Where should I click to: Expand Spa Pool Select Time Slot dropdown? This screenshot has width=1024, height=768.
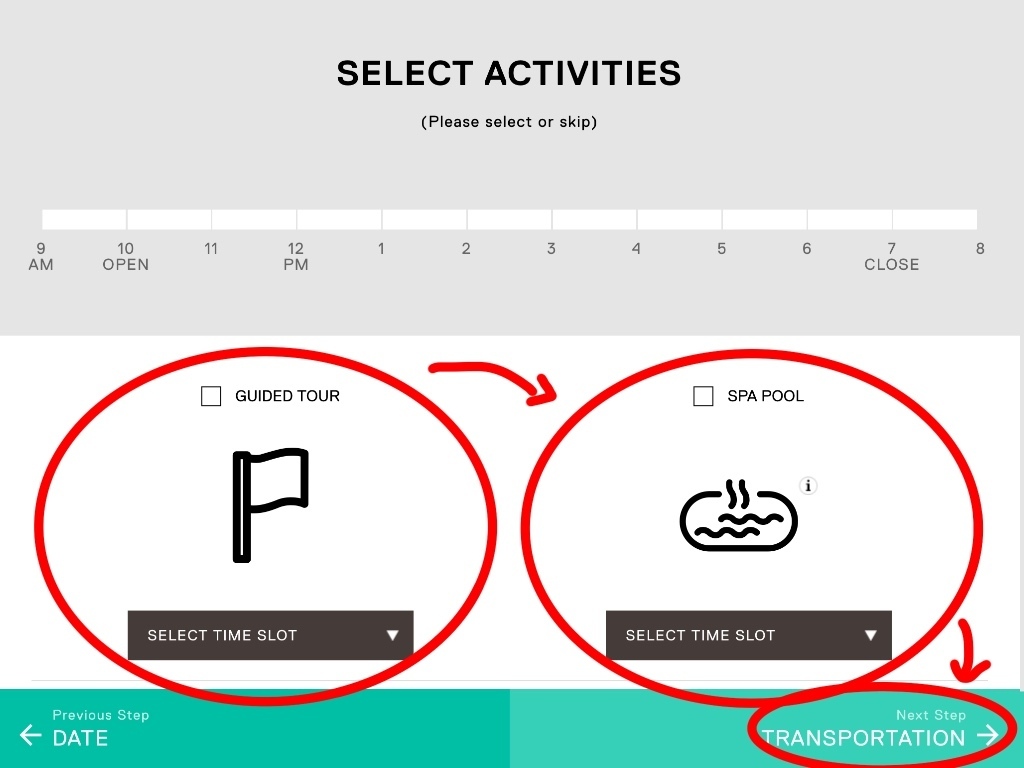point(748,635)
